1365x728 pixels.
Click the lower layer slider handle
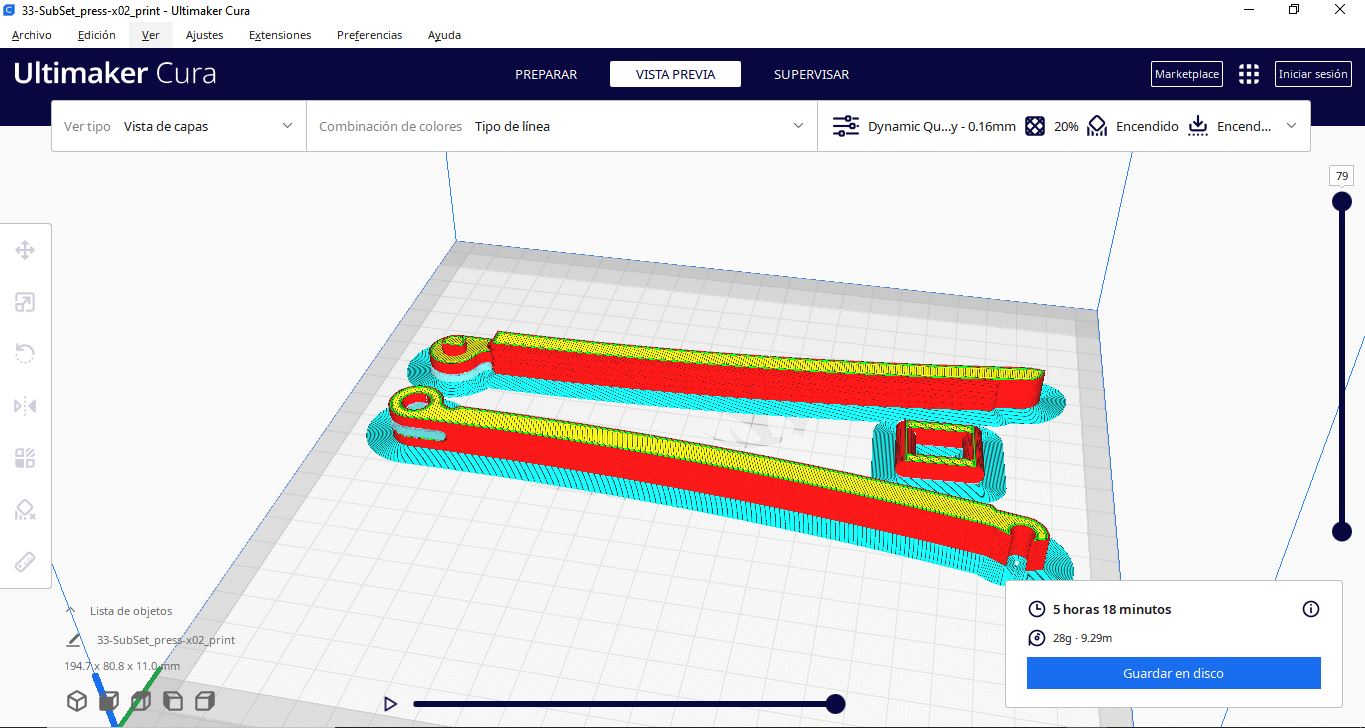pyautogui.click(x=1341, y=531)
